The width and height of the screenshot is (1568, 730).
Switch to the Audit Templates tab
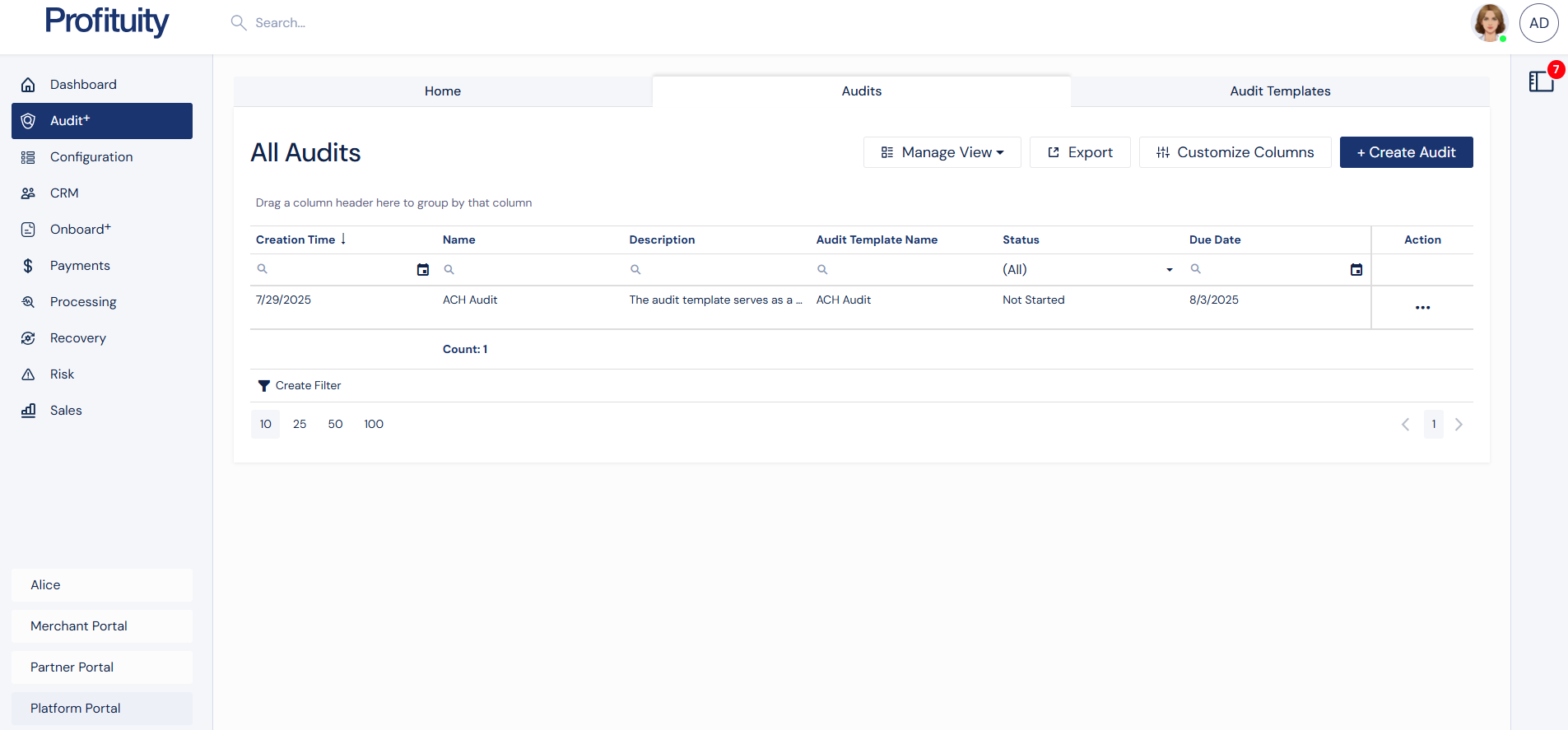click(1280, 91)
